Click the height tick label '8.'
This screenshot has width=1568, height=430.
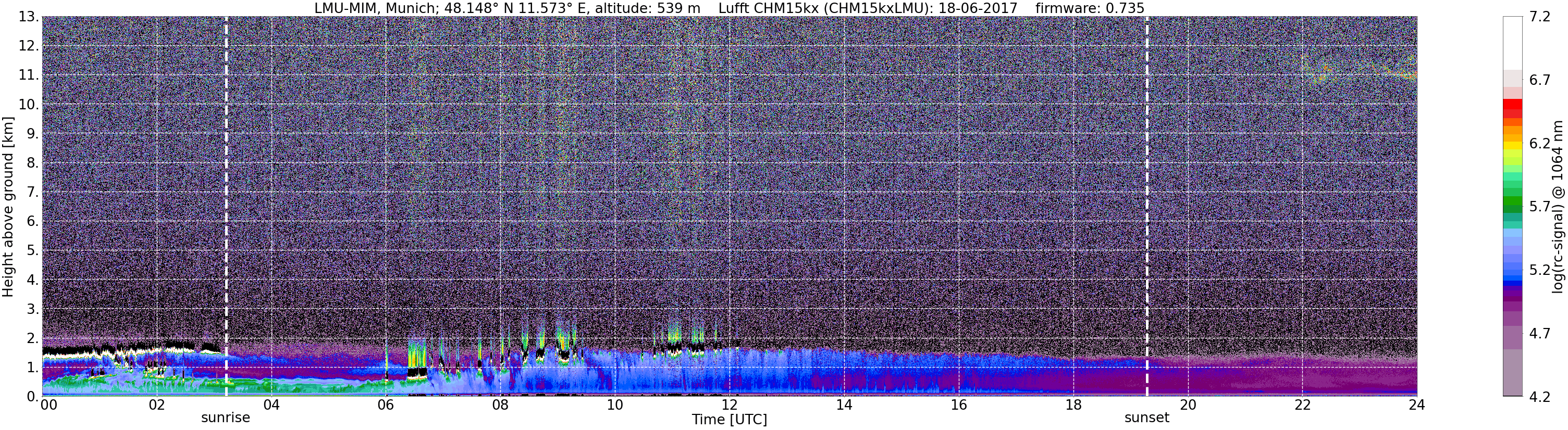pyautogui.click(x=33, y=163)
